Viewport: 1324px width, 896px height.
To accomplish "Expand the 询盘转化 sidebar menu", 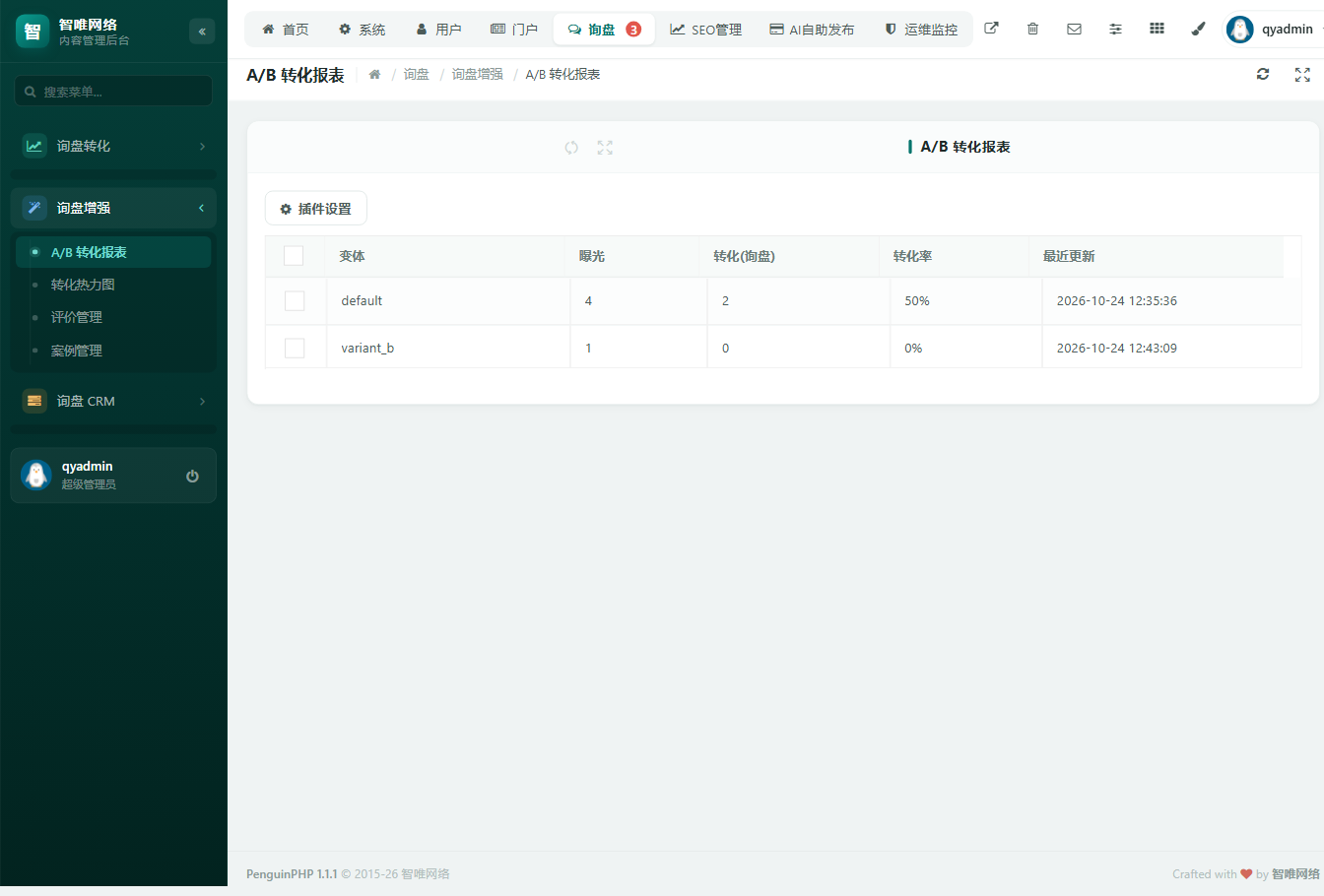I will click(x=113, y=146).
